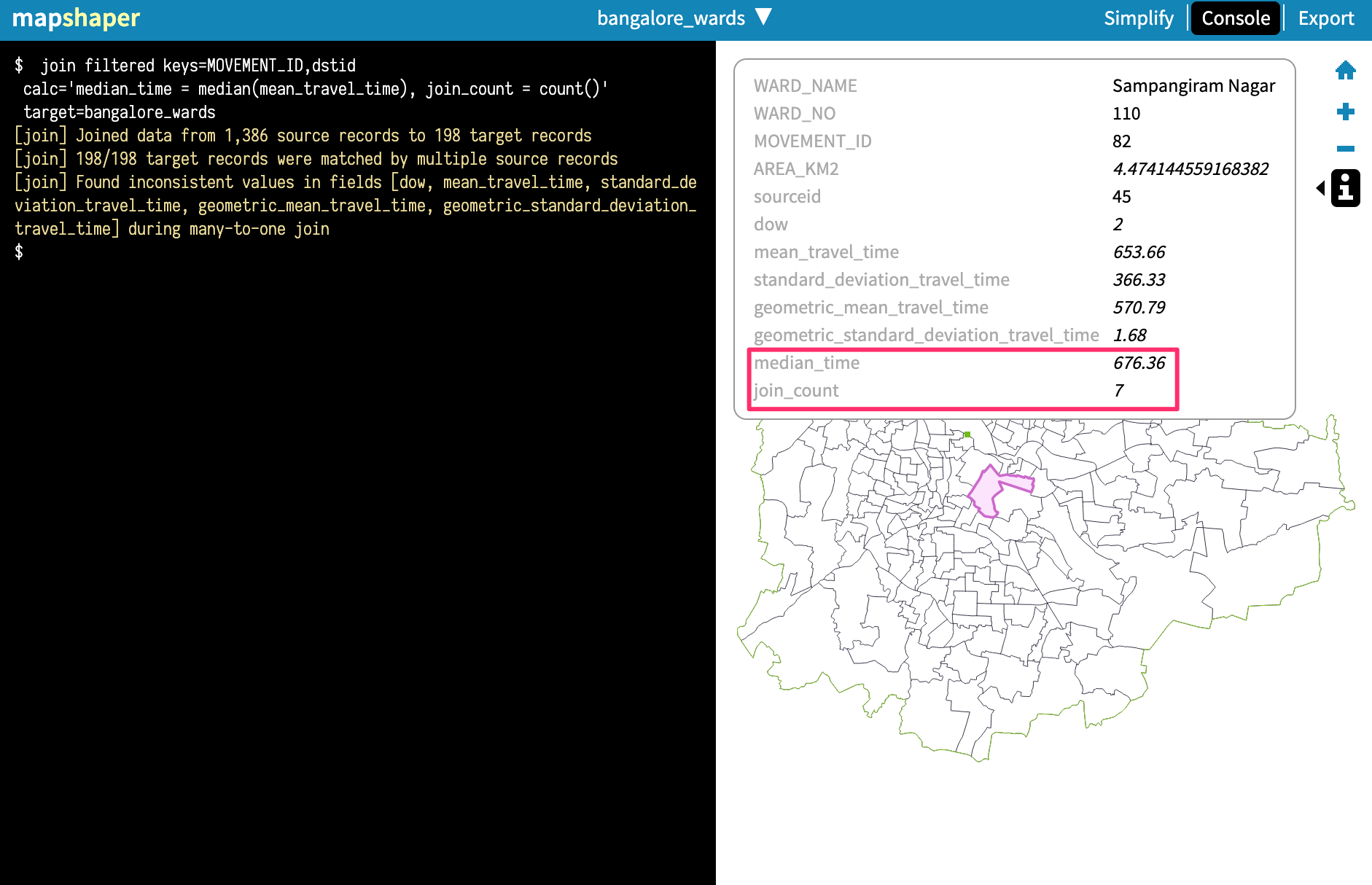Zoom out using the minus icon
Screen dimensions: 1372x885
coord(1346,149)
